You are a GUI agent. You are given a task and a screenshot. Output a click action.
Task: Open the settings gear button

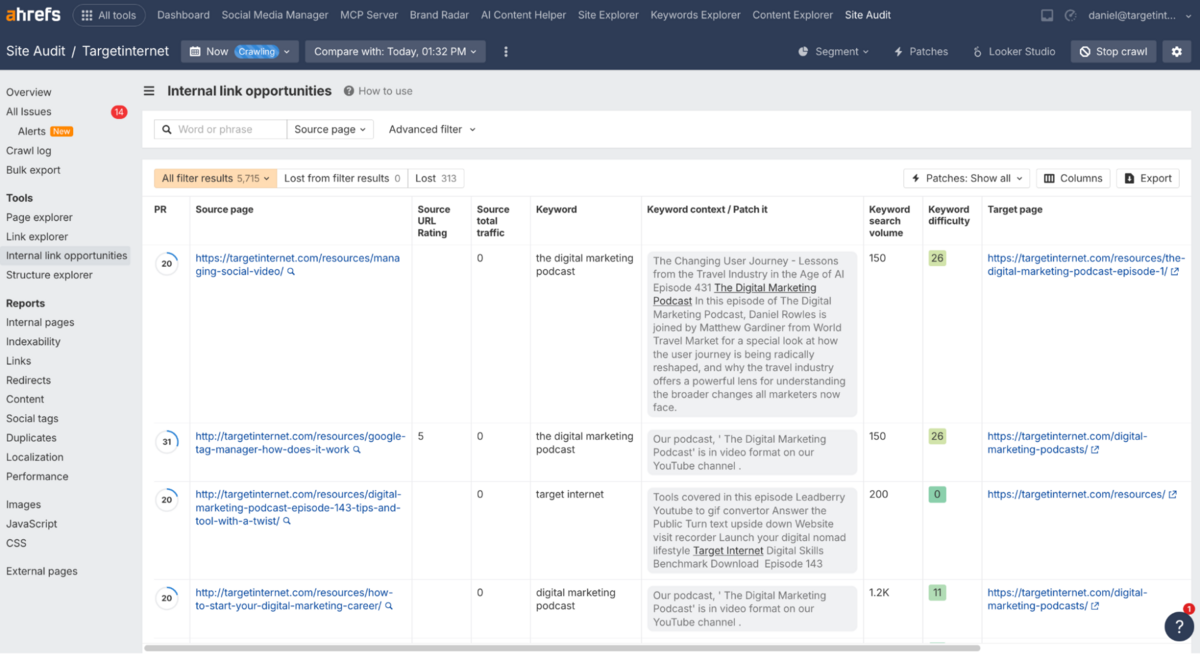tap(1176, 51)
